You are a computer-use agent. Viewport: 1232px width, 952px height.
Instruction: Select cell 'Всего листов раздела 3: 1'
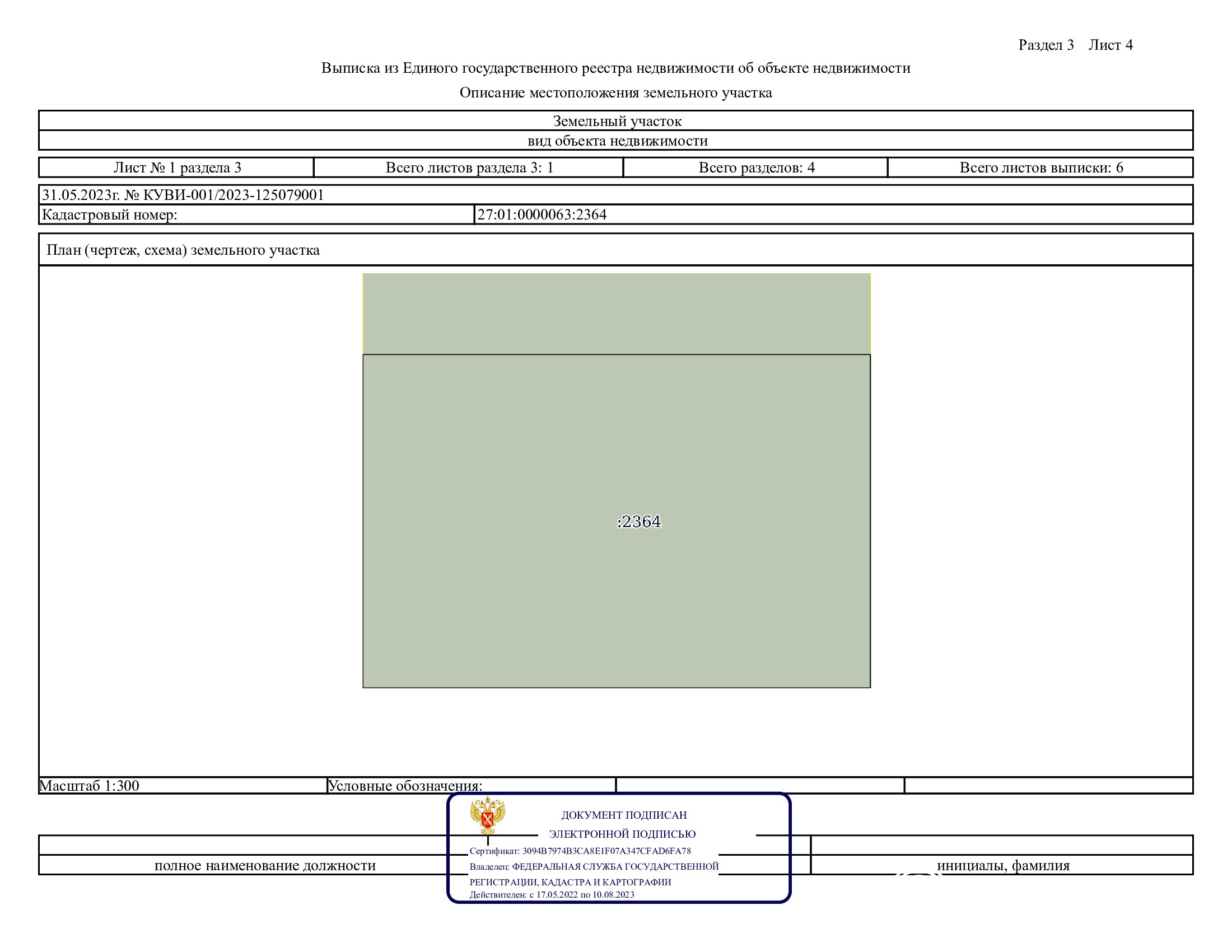click(469, 167)
